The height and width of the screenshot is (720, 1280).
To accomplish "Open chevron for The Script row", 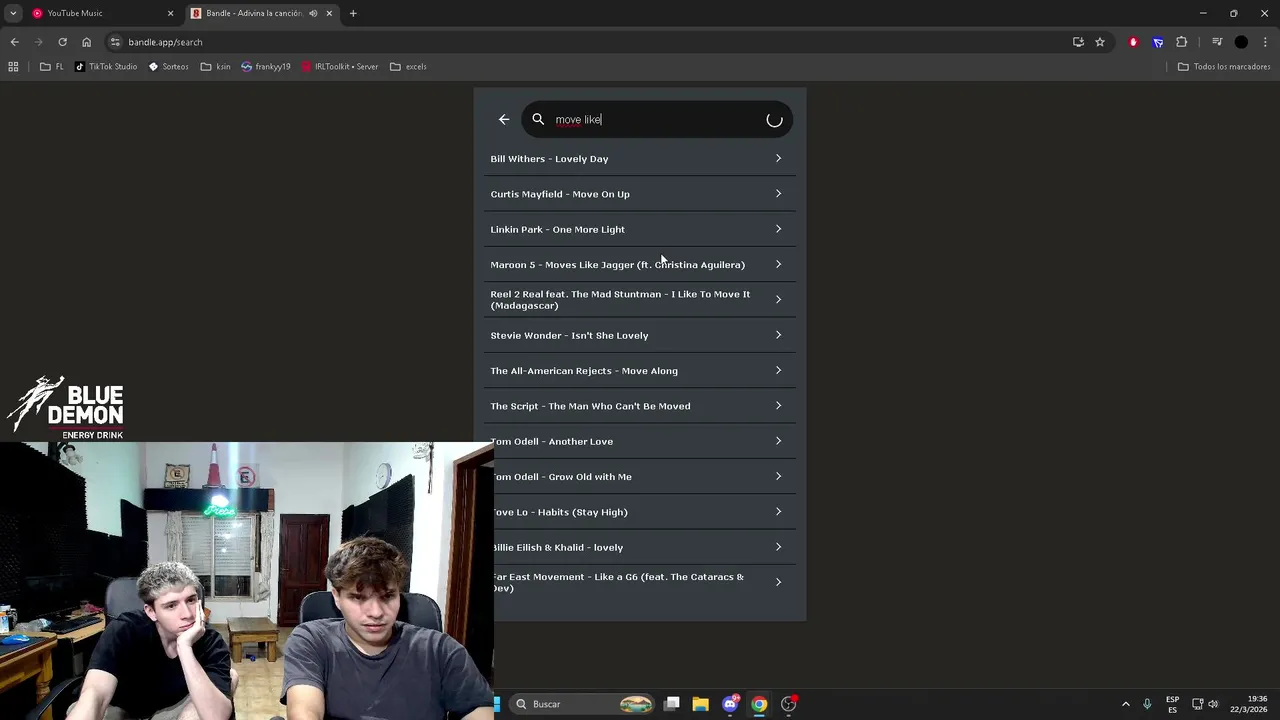I will 778,406.
